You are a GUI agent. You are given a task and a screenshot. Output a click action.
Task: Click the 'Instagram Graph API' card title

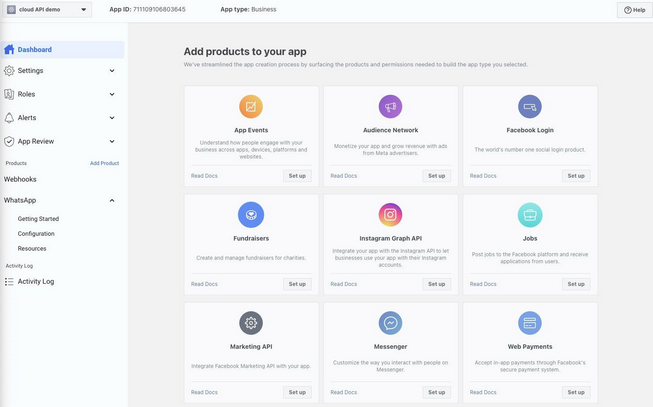(x=390, y=238)
